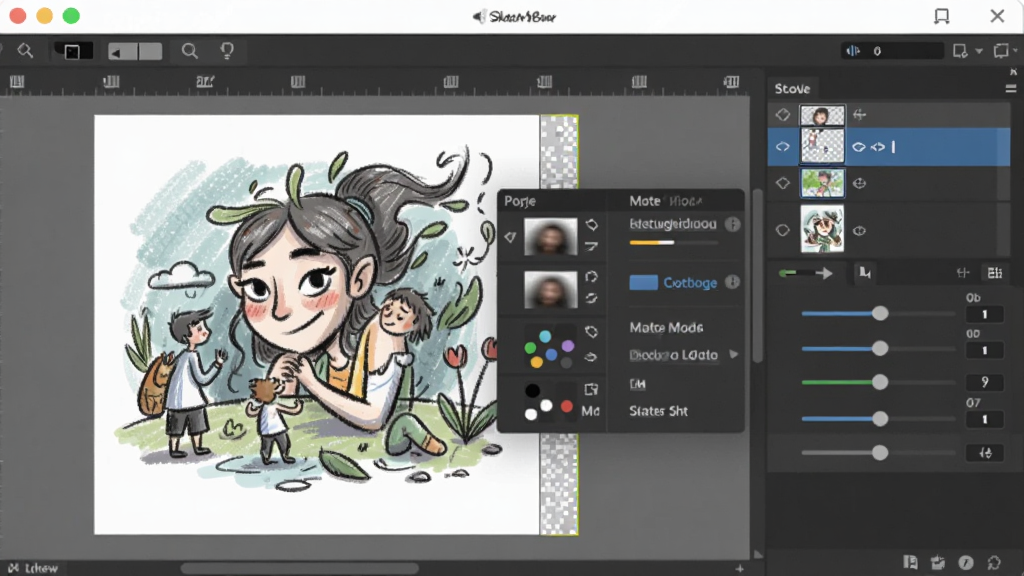Select the first blurred face brush thumbnail

tap(551, 236)
